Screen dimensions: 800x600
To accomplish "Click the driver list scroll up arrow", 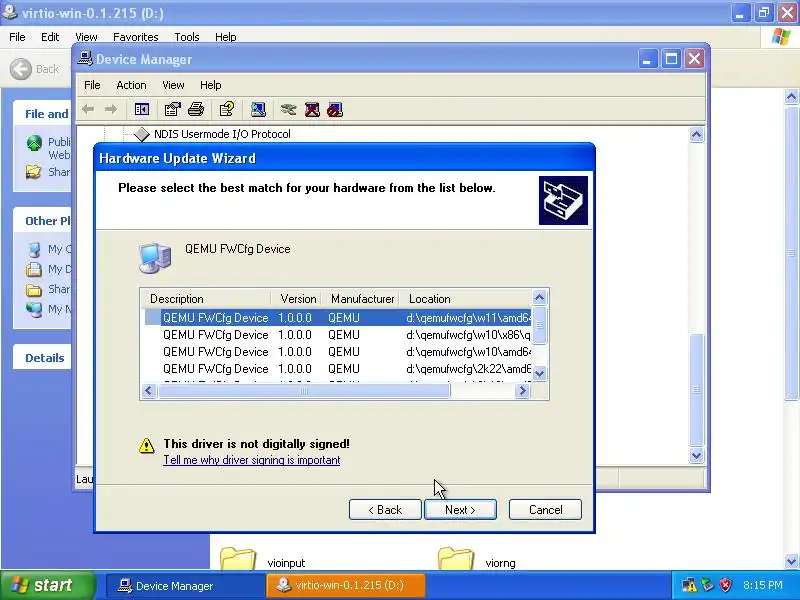I will (539, 297).
